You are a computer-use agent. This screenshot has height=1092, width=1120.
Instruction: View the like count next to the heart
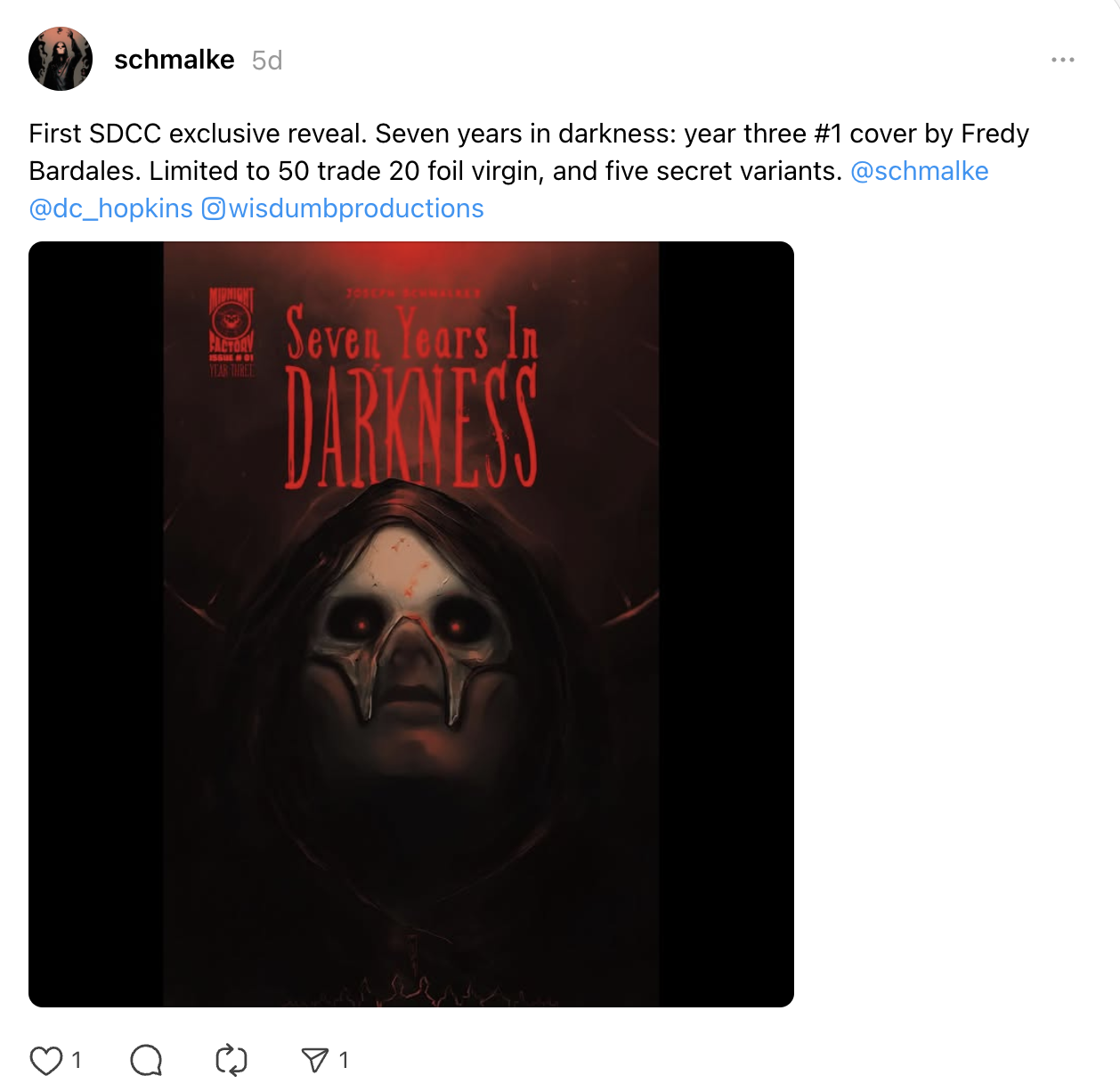77,1060
